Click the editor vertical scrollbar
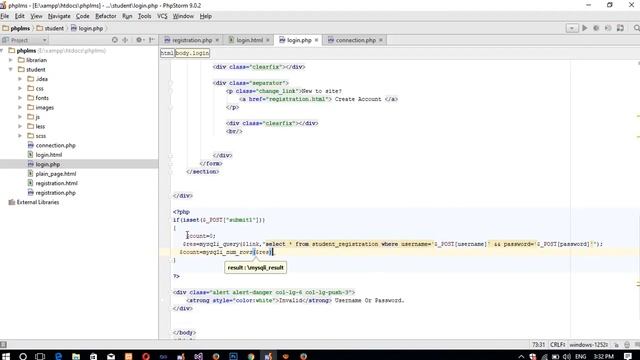The image size is (640, 360). pos(638,200)
